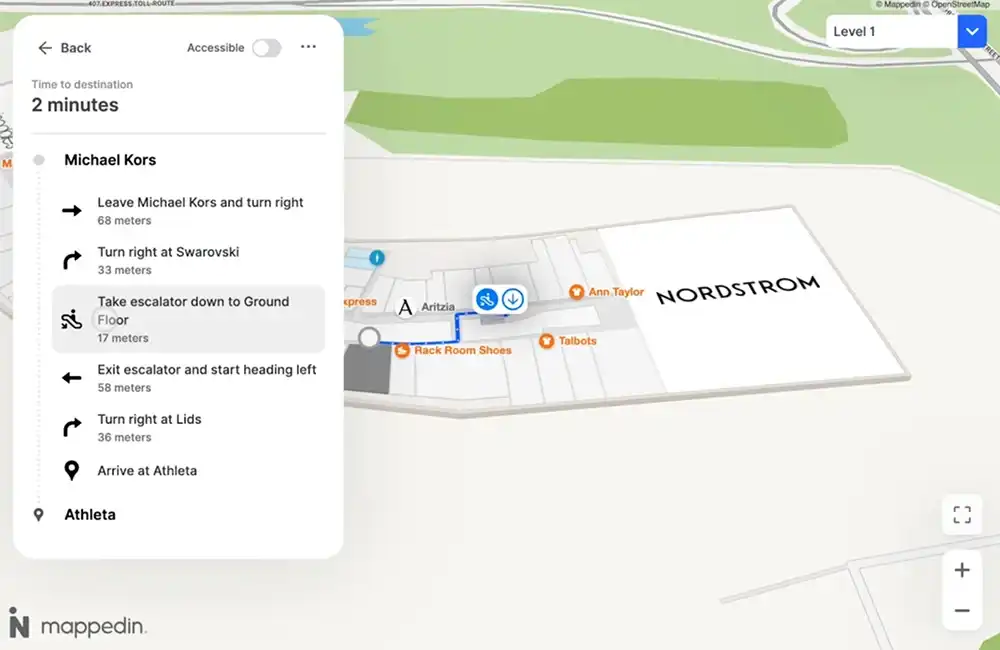Click the Mappedin logo
The width and height of the screenshot is (1000, 650).
(77, 624)
